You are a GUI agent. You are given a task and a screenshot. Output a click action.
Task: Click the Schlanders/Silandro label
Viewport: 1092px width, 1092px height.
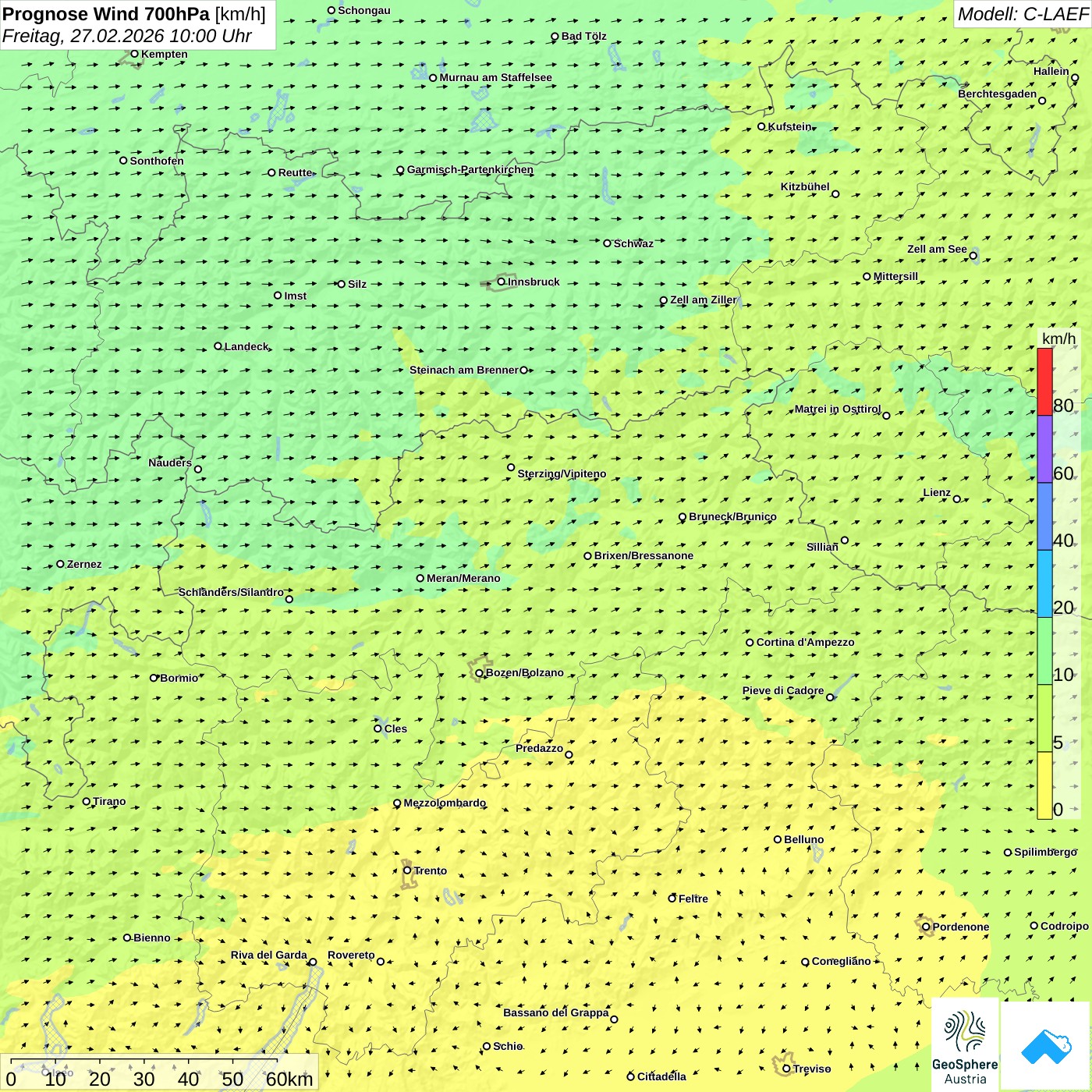click(231, 592)
